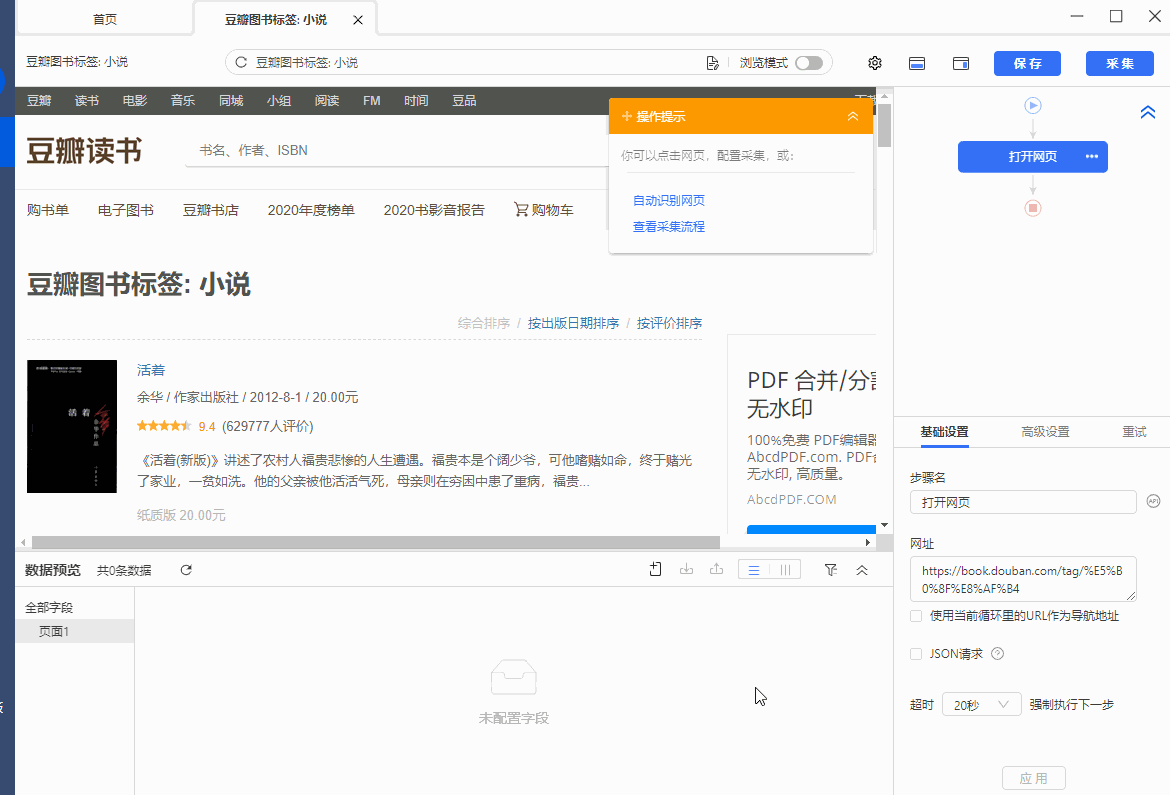Click the API icon next to step name
Screen dimensions: 1170x795
1154,502
